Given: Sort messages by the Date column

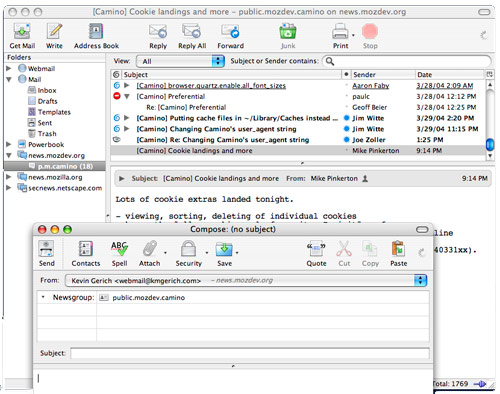Looking at the screenshot, I should pos(450,75).
